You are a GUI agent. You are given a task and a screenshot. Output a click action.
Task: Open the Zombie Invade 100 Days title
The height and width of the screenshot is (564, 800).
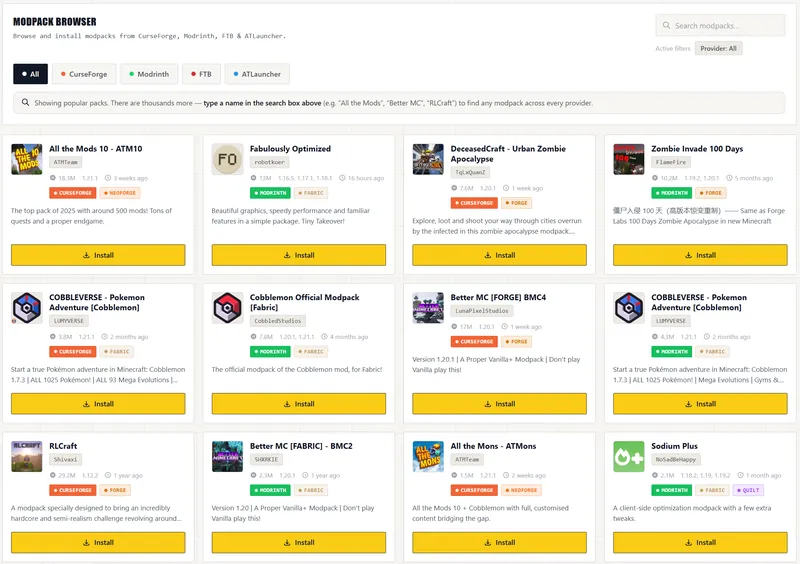point(697,149)
